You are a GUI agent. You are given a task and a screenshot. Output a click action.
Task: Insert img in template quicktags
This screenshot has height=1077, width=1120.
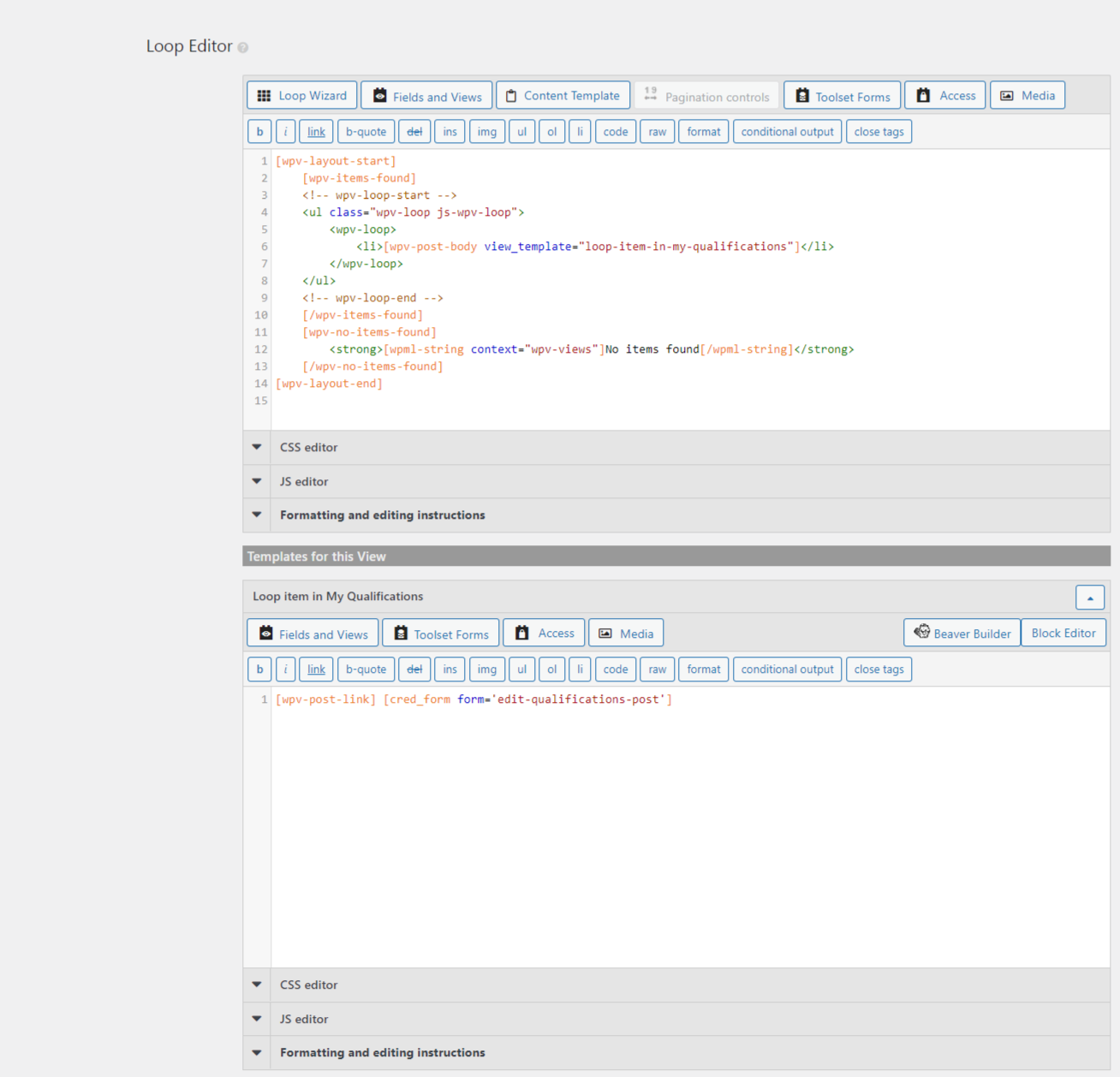coord(487,669)
